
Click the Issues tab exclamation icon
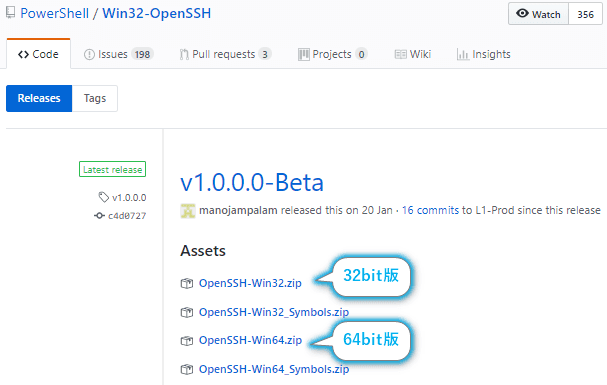point(89,55)
